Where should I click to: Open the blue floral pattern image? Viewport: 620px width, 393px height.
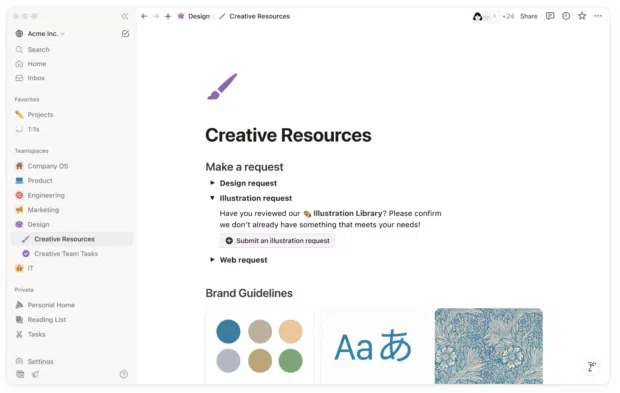(489, 346)
